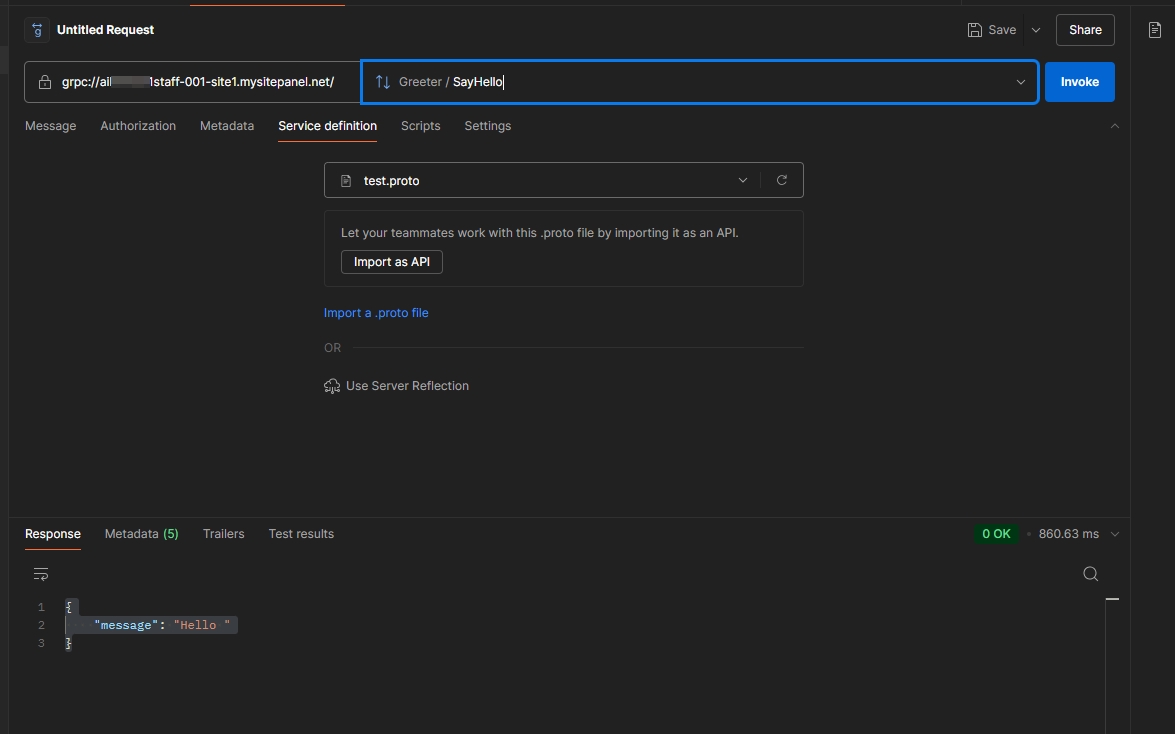The height and width of the screenshot is (734, 1175).
Task: Click the Invoke button
Action: 1079,81
